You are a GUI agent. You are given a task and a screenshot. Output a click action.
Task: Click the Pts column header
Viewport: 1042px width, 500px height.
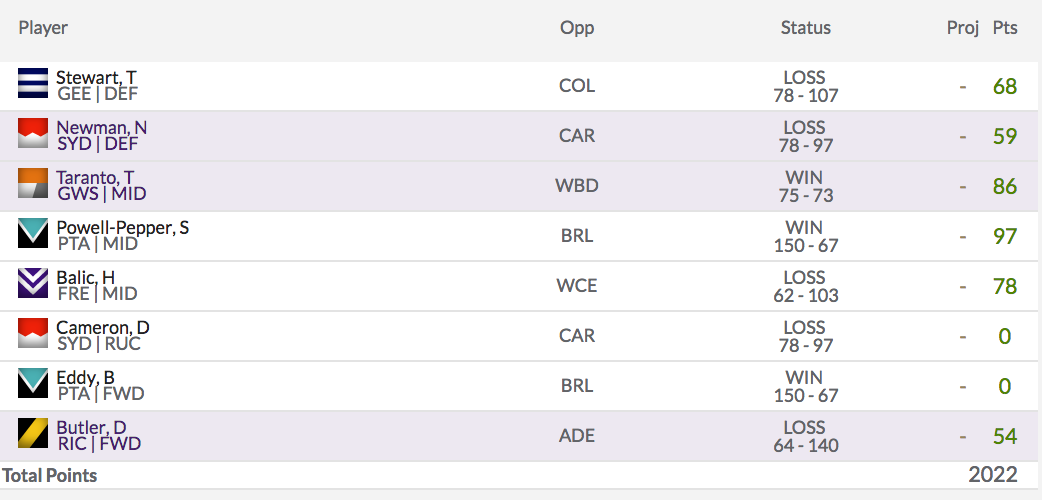tap(1005, 28)
